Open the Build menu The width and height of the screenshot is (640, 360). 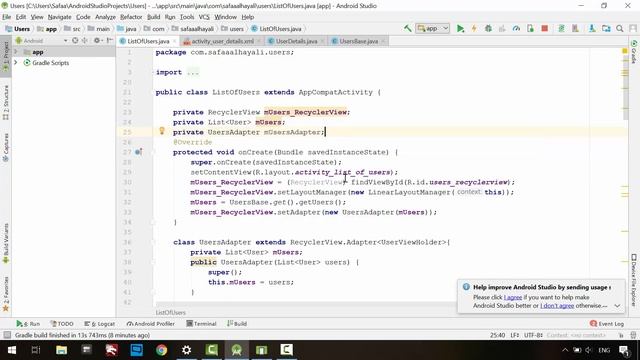153,17
